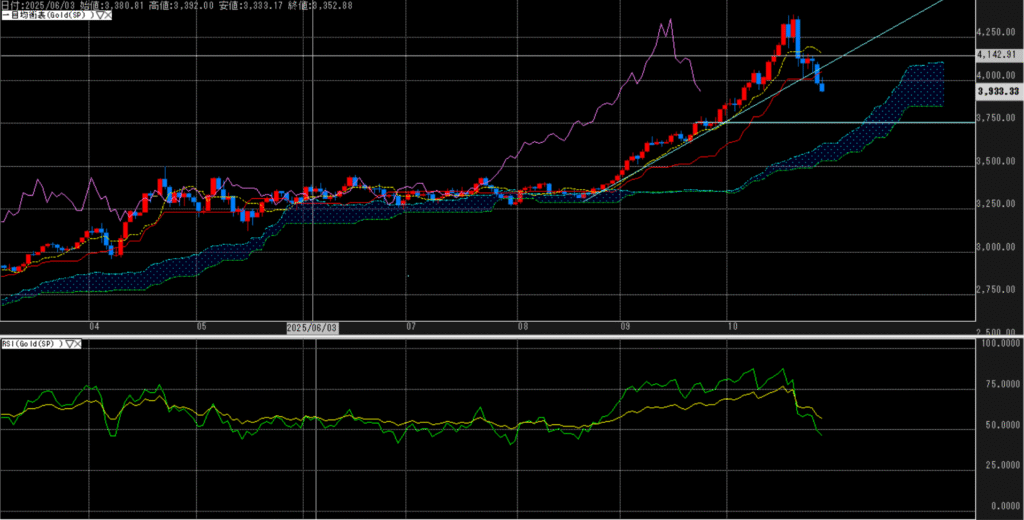This screenshot has width=1024, height=520.
Task: Click the current price tag 3,933.33
Action: 998,92
